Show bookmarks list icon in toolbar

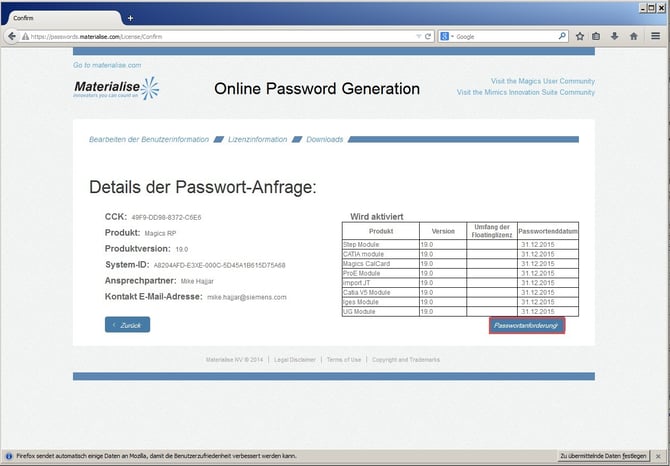tap(596, 36)
